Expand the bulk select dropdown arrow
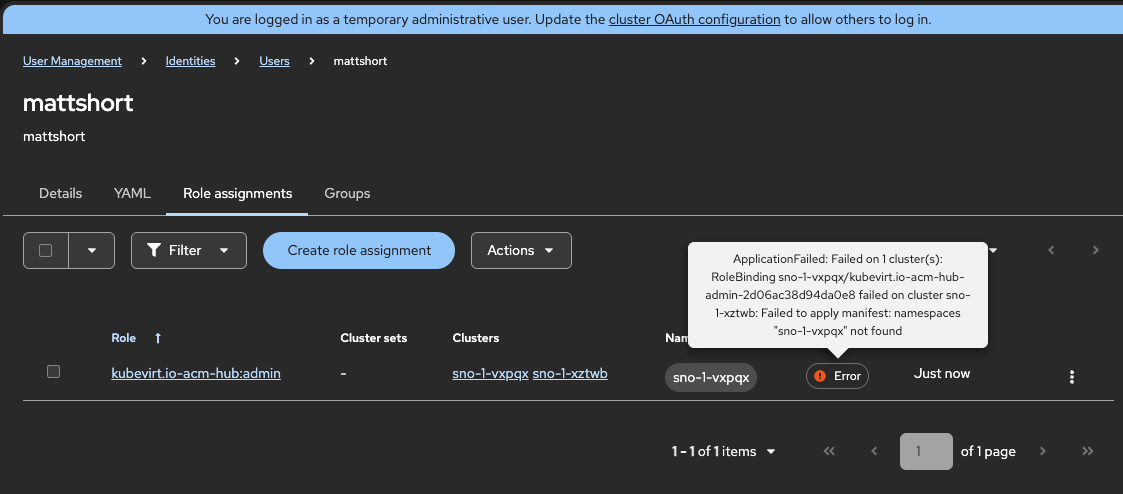Screen dimensions: 1123x494 click(x=92, y=250)
